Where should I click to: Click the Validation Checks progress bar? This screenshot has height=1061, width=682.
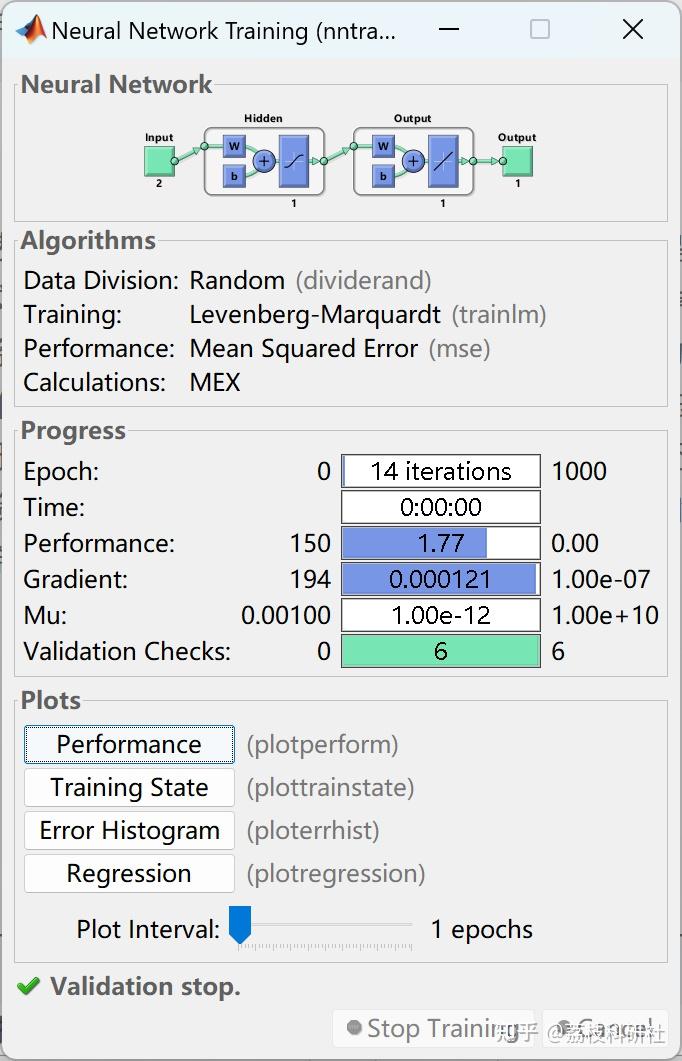440,651
